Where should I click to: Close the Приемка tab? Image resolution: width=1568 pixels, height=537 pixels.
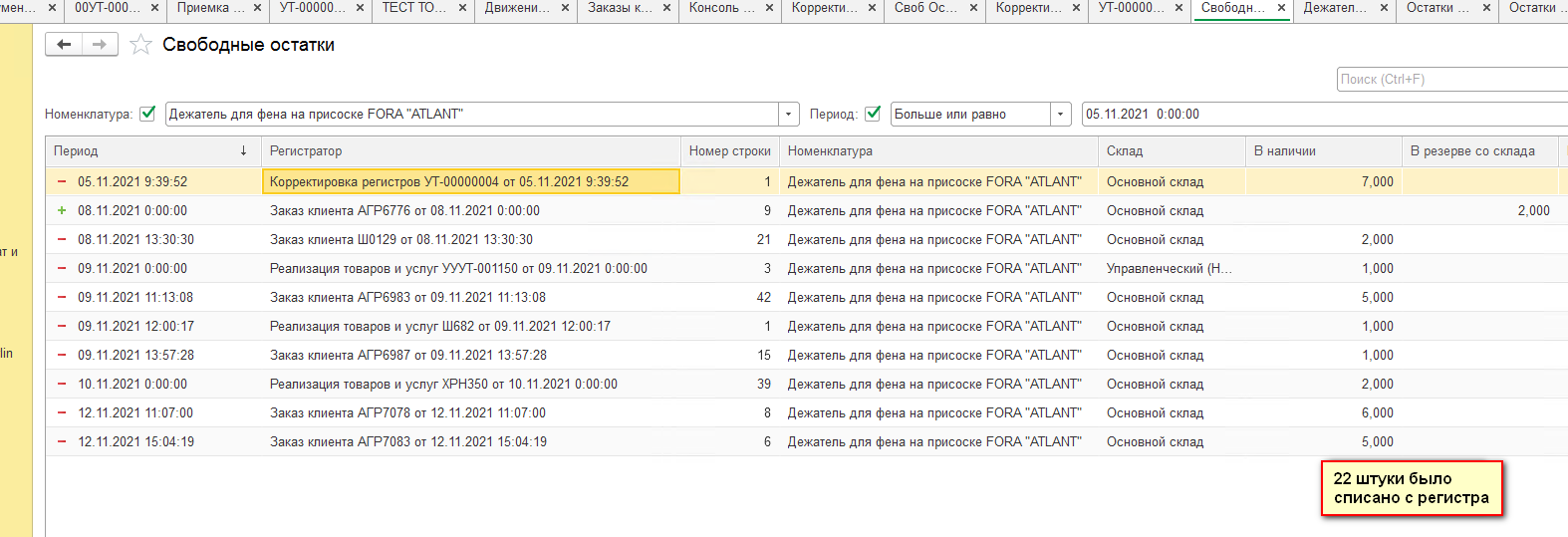tap(258, 8)
